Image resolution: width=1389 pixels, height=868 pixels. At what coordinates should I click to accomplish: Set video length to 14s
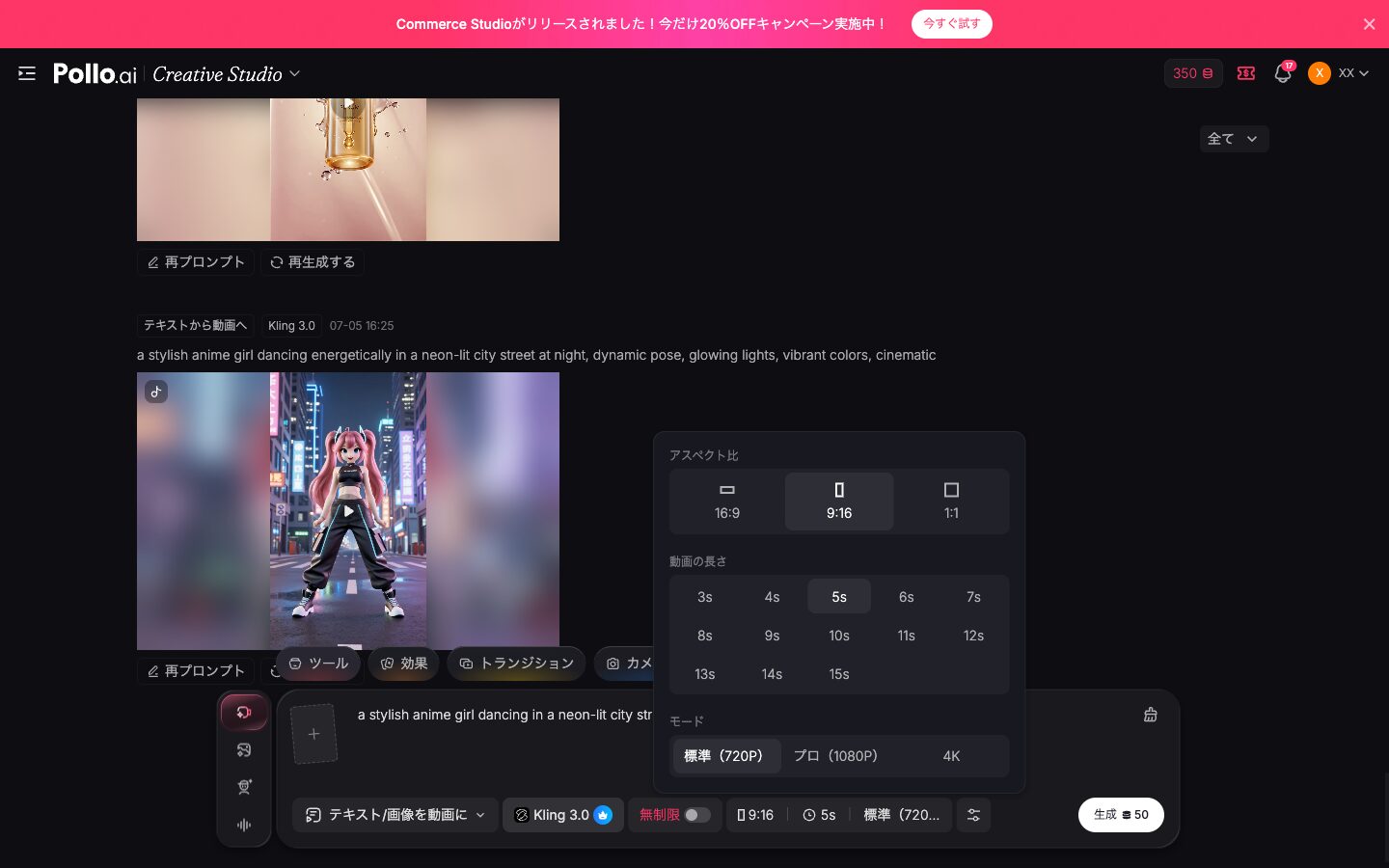click(772, 674)
